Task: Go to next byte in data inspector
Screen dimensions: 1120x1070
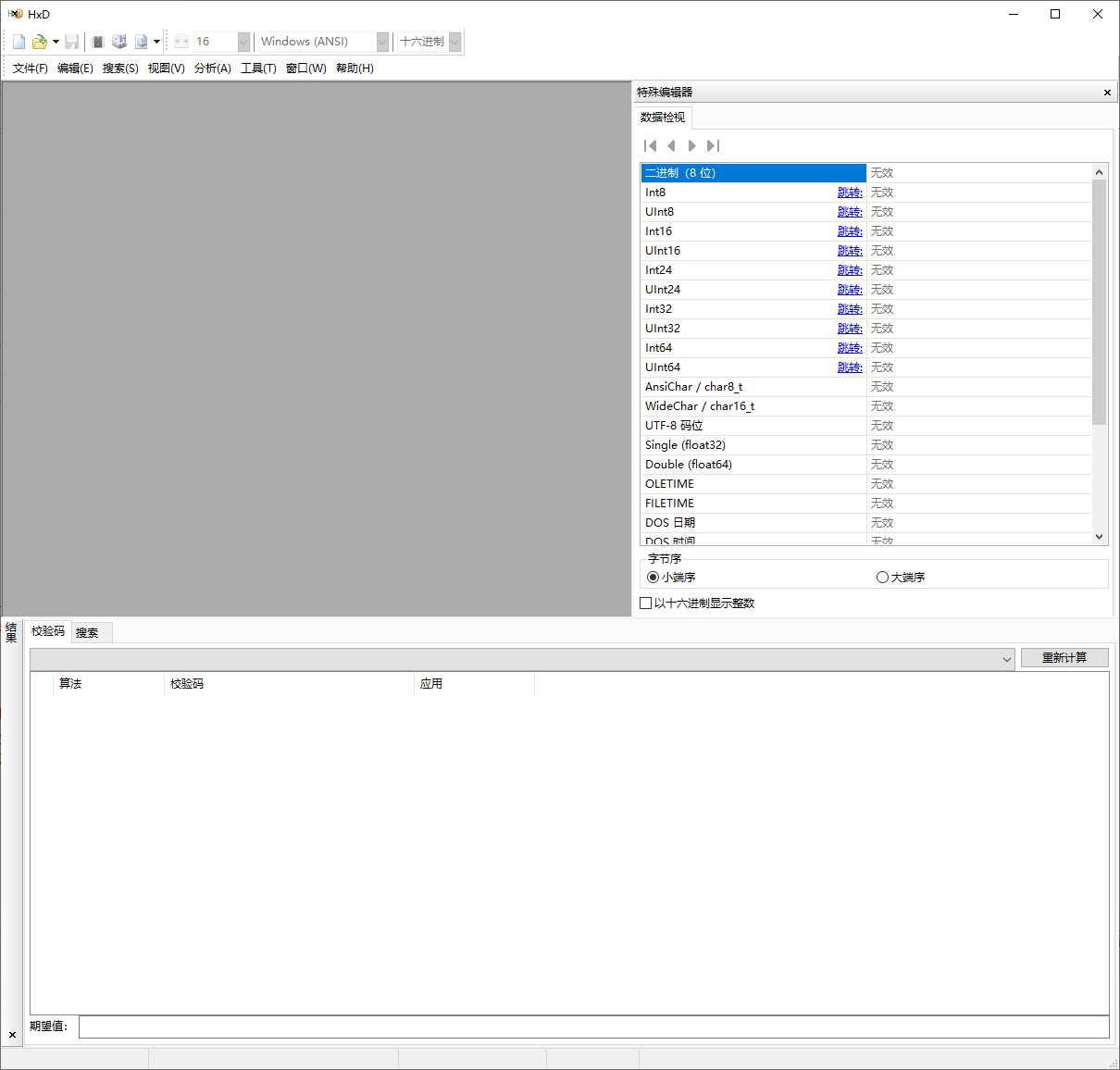Action: (691, 145)
